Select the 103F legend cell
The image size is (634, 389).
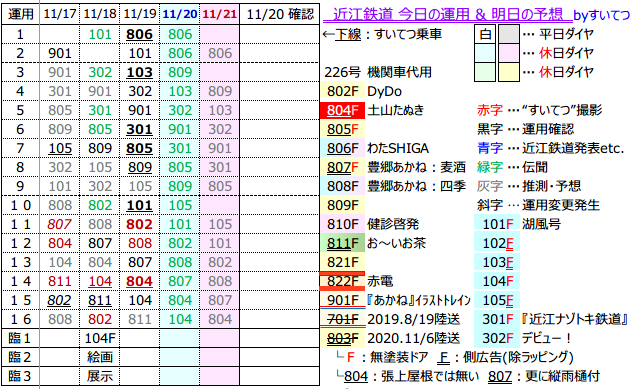[497, 262]
